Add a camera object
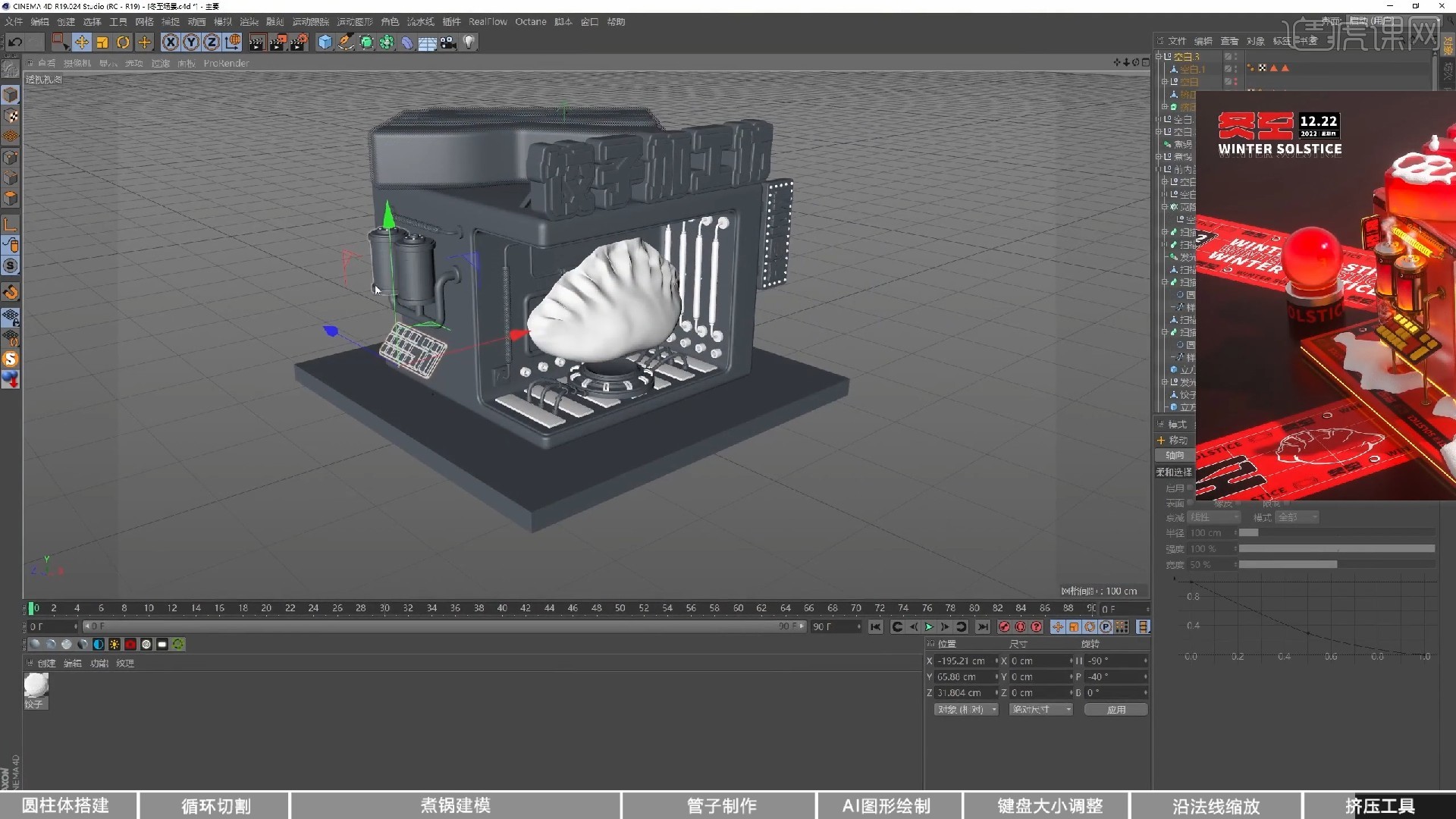The height and width of the screenshot is (819, 1456). coord(448,42)
